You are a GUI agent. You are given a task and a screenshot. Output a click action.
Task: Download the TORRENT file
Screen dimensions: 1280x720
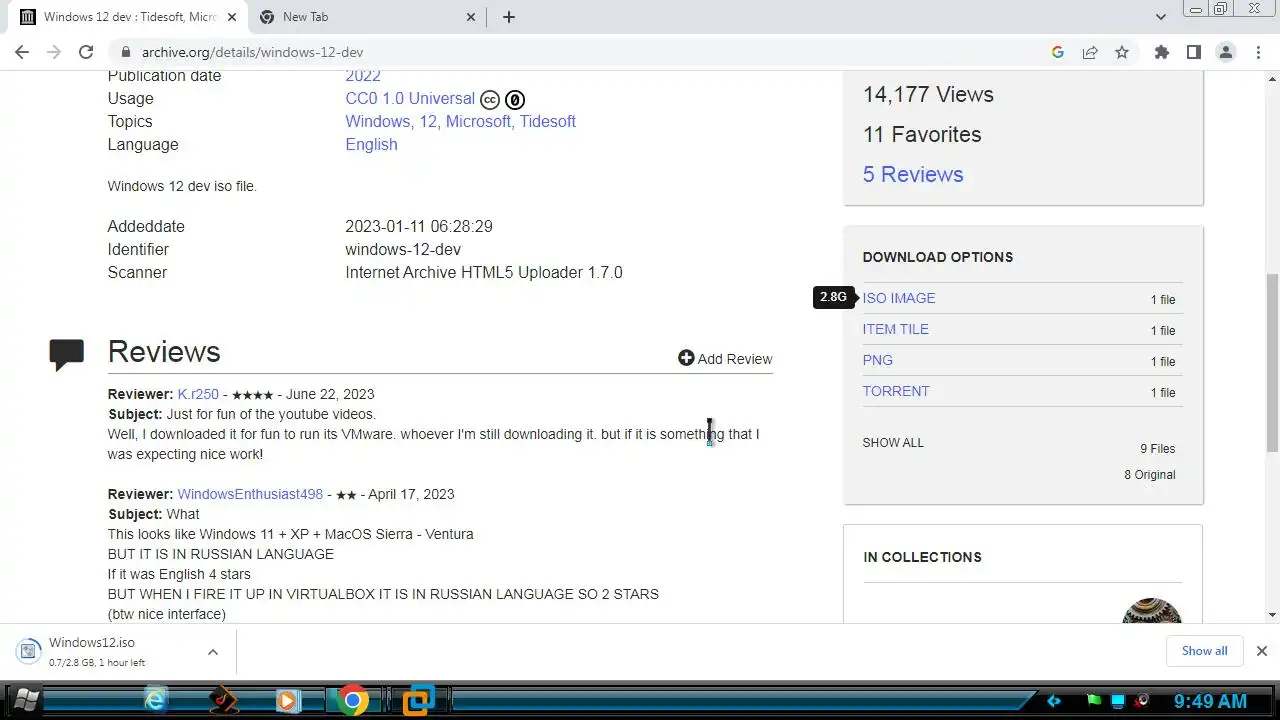[896, 391]
